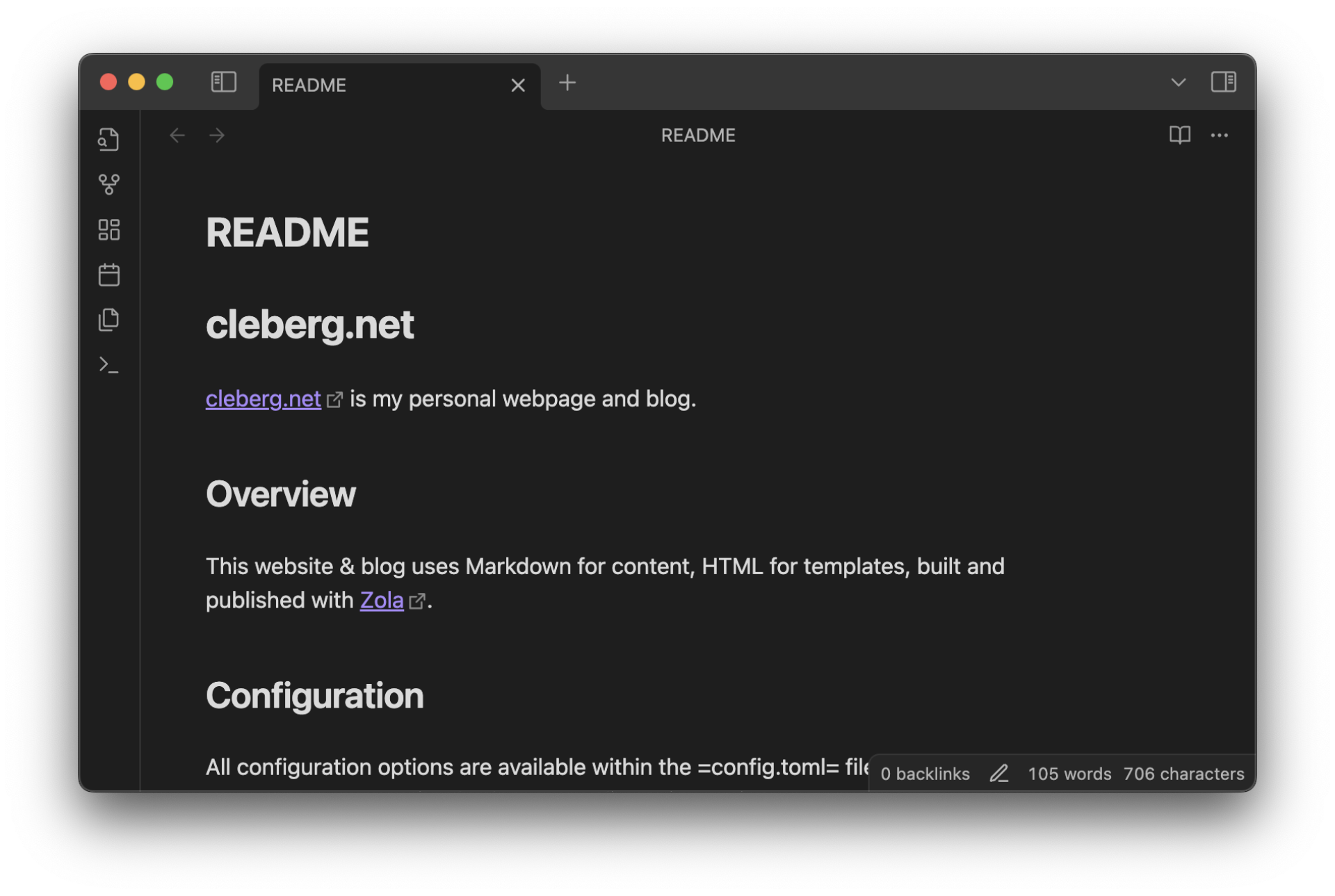Open the terminal sidebar icon

[x=108, y=364]
